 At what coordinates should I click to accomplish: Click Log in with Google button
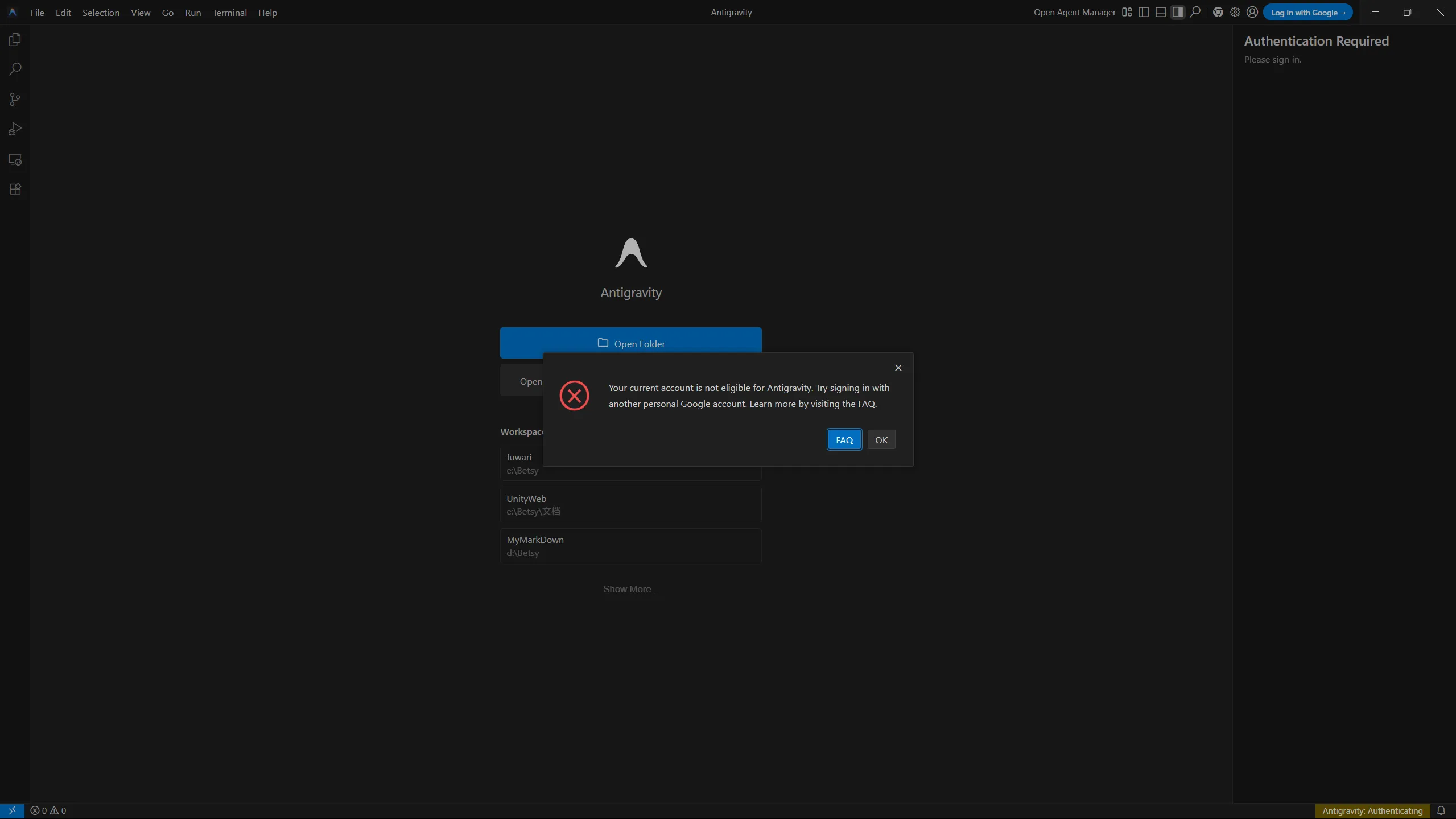pyautogui.click(x=1307, y=13)
